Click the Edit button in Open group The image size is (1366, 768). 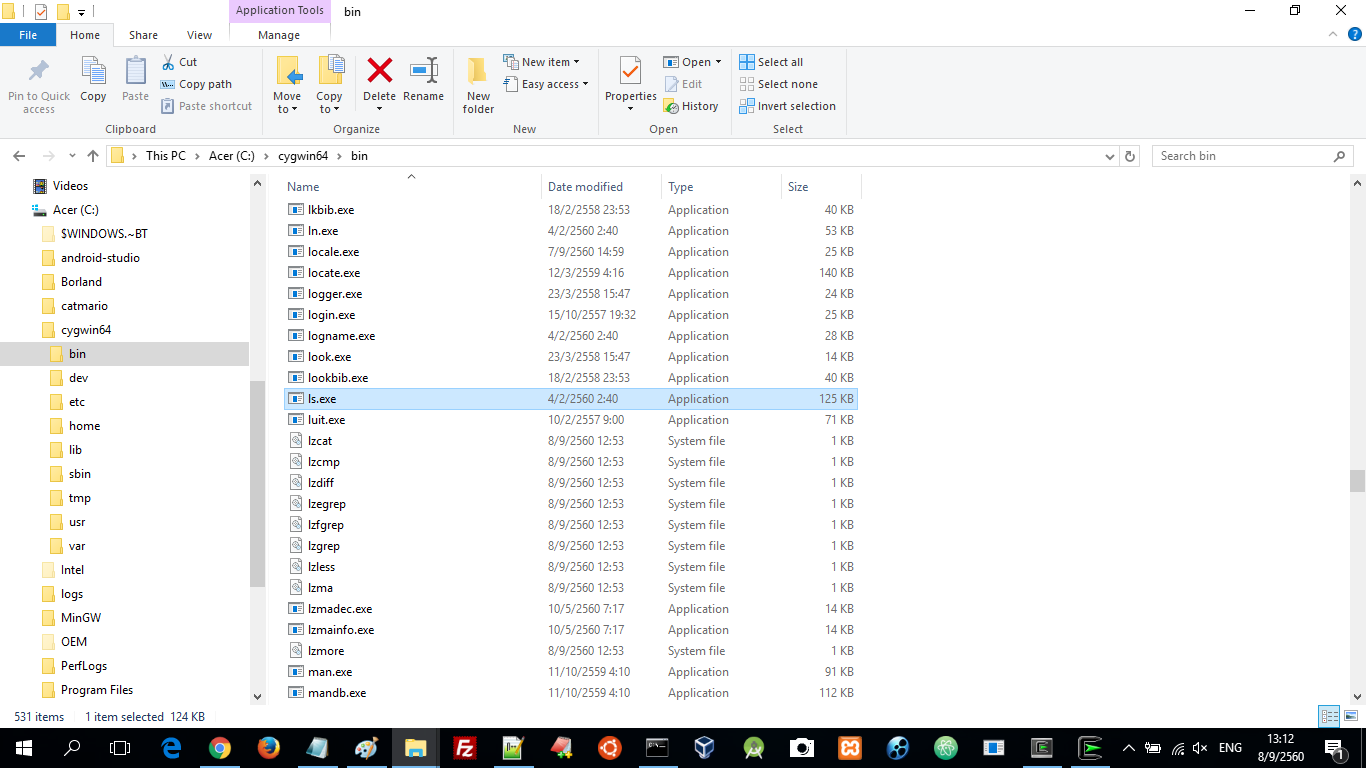683,84
